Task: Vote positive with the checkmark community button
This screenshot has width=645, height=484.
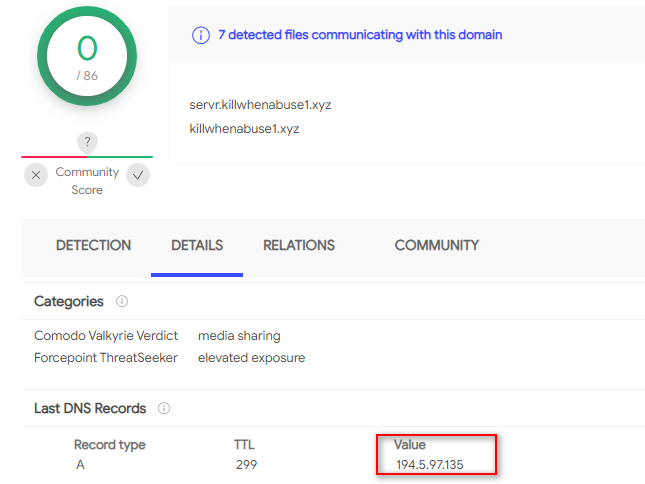Action: (x=138, y=175)
